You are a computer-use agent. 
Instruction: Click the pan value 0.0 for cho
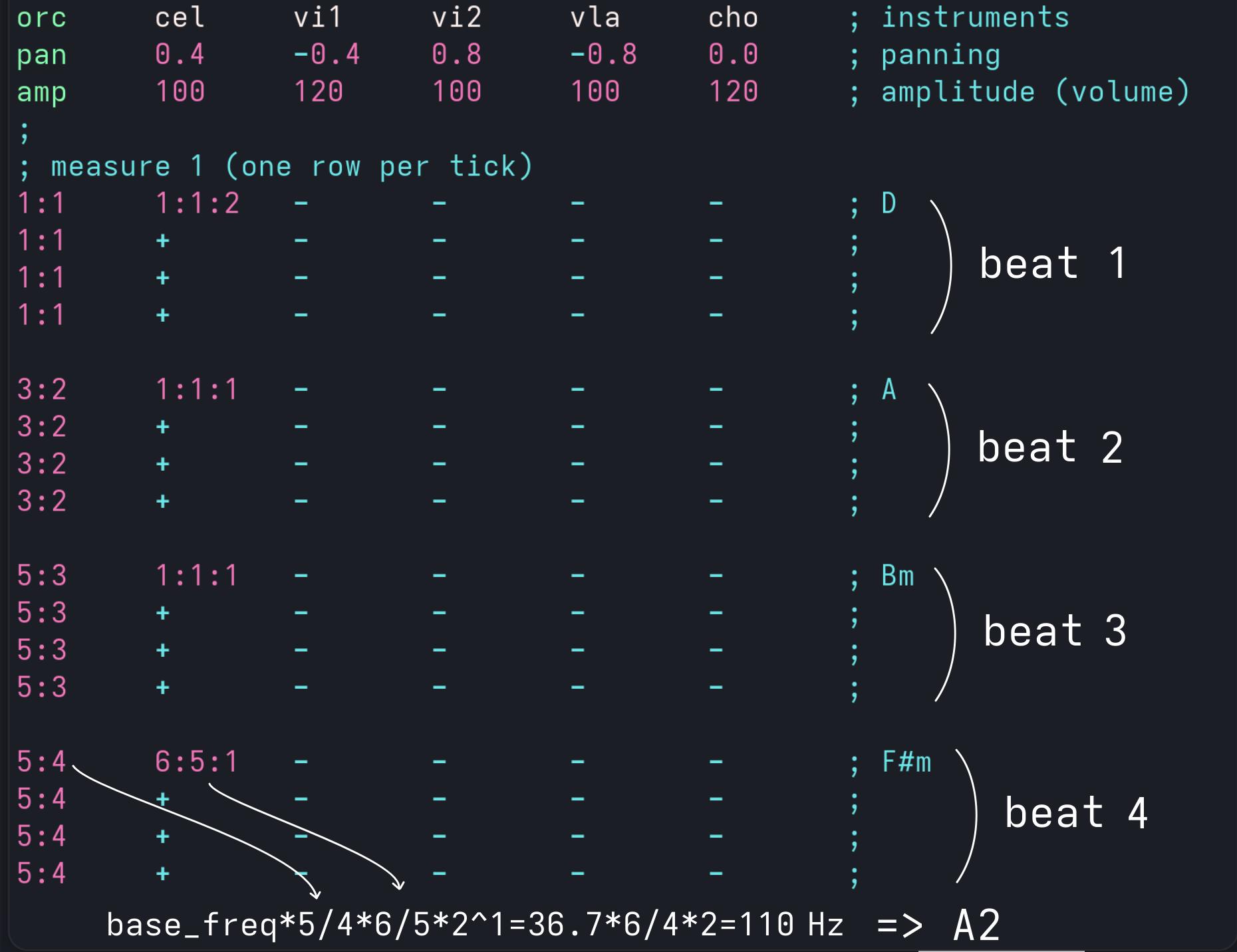[733, 55]
